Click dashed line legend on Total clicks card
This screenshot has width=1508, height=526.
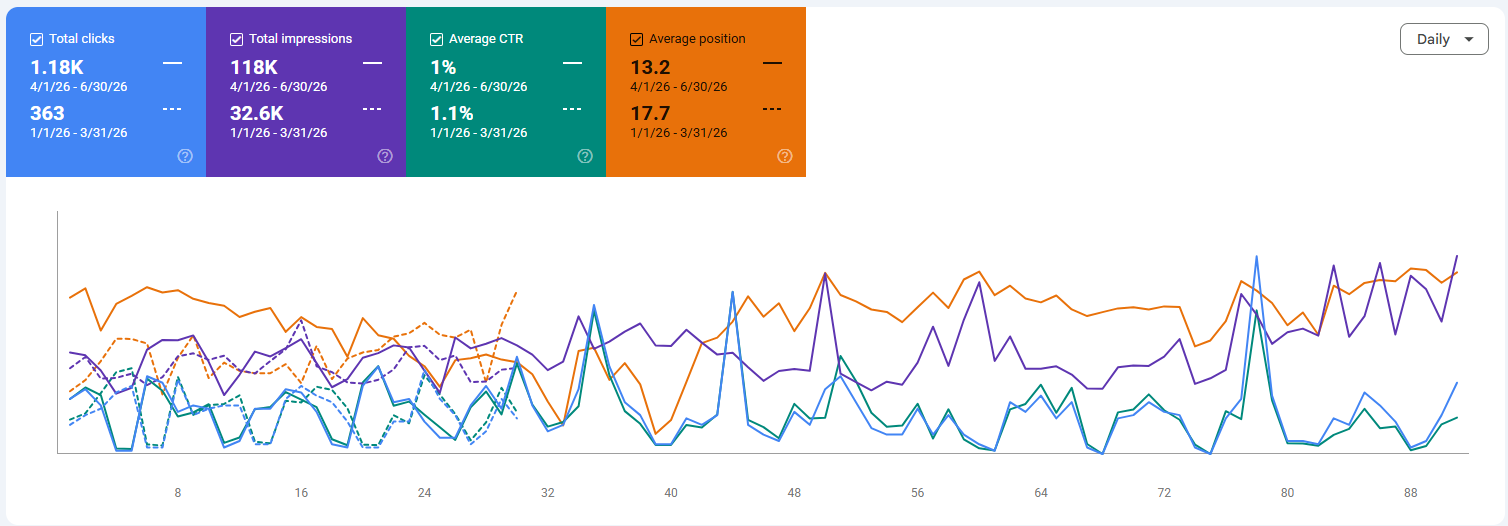click(172, 109)
